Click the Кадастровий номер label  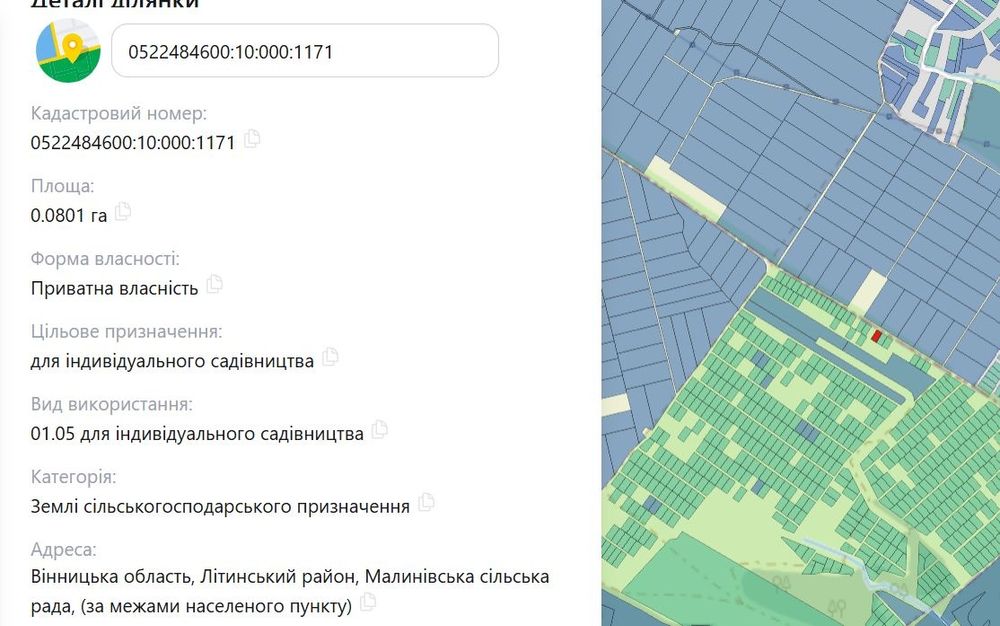[119, 113]
